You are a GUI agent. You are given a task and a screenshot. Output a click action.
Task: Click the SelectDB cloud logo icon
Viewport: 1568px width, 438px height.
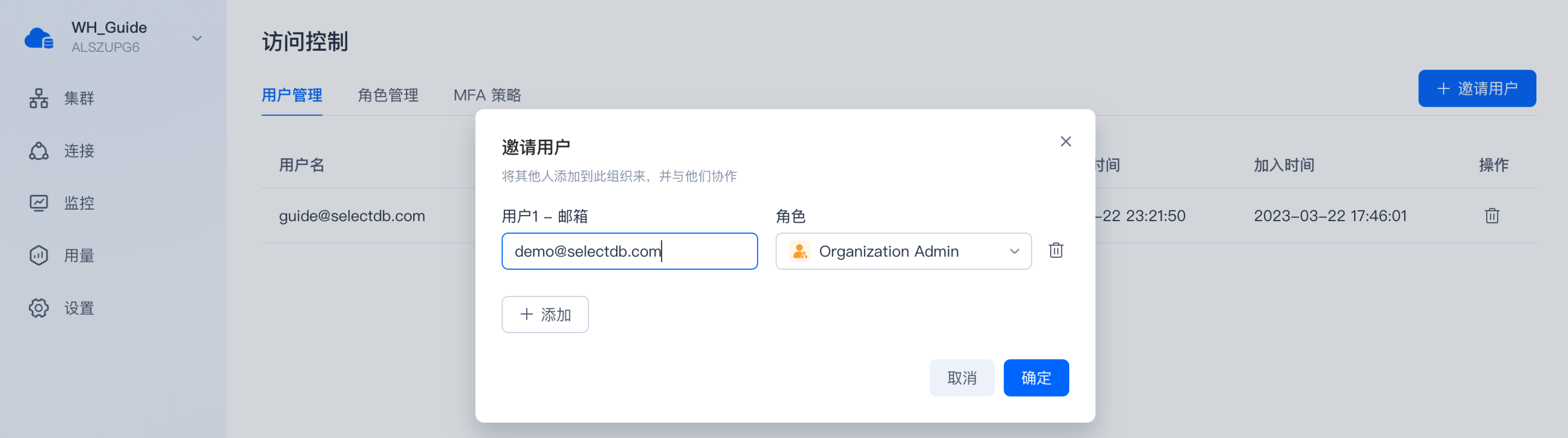point(39,38)
